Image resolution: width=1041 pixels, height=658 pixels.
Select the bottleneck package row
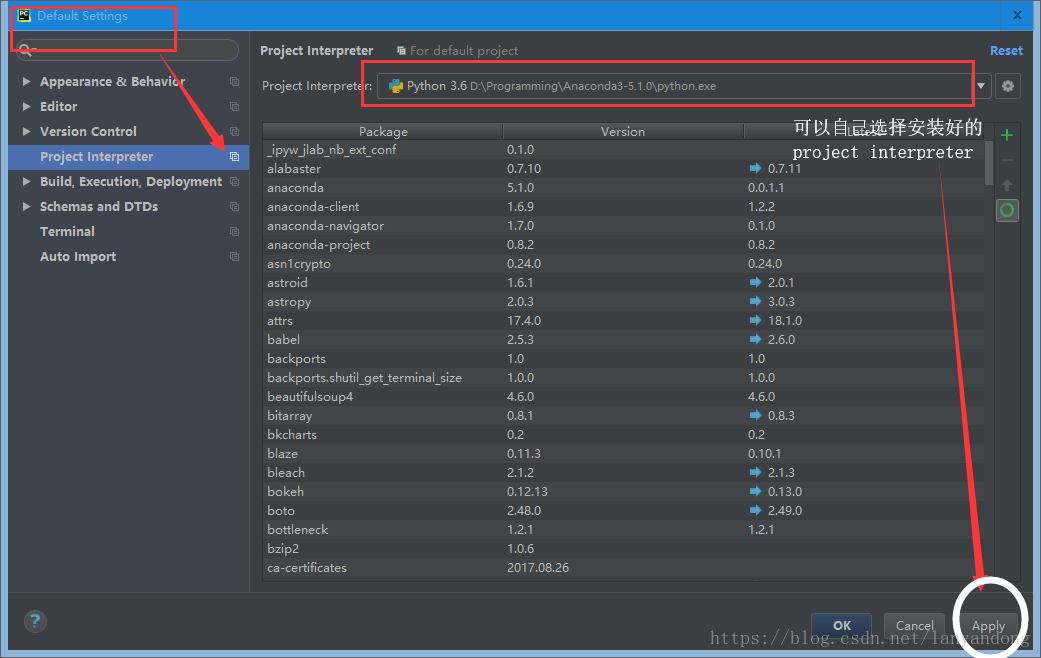pyautogui.click(x=623, y=529)
